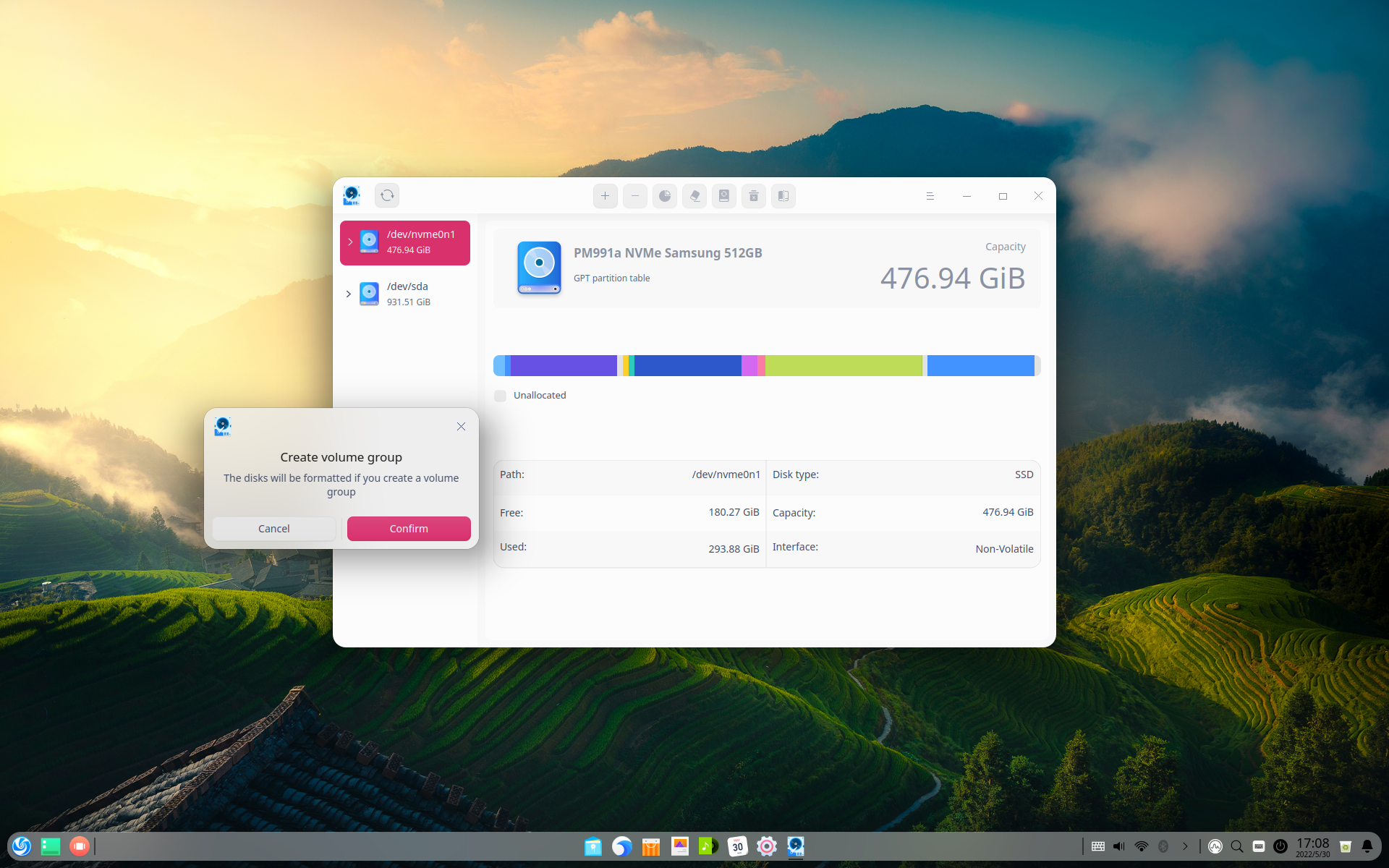Screen dimensions: 1389x868
Task: Expand the hidden tray icons chevron
Action: click(1185, 846)
